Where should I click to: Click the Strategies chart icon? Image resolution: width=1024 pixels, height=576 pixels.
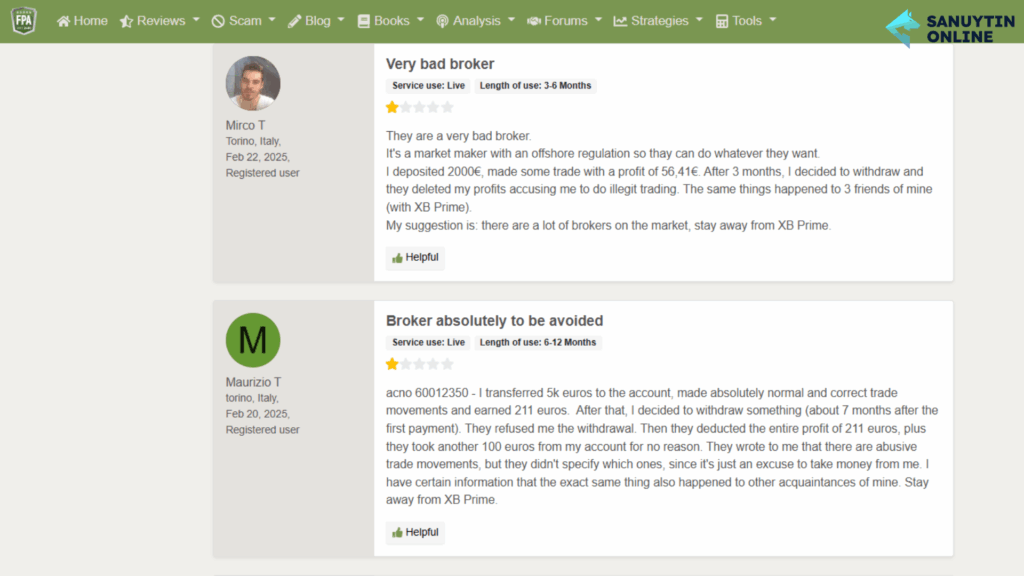click(x=620, y=22)
